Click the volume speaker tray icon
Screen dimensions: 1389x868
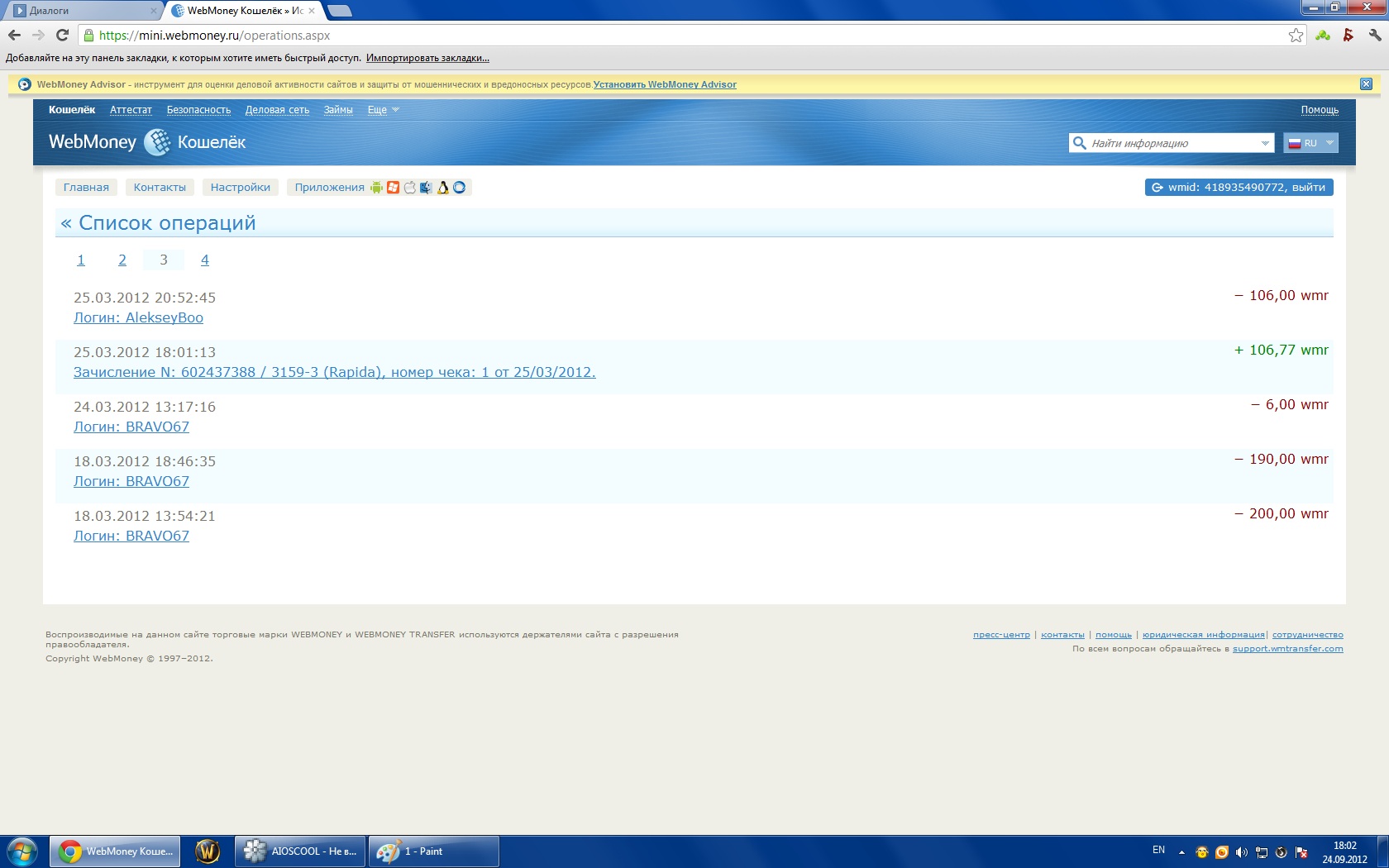pyautogui.click(x=1242, y=852)
